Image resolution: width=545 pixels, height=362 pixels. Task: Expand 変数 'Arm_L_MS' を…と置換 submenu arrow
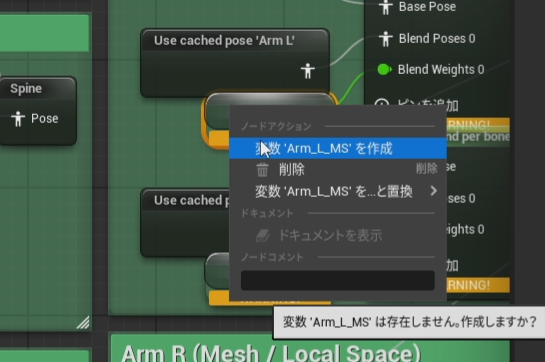coord(433,191)
